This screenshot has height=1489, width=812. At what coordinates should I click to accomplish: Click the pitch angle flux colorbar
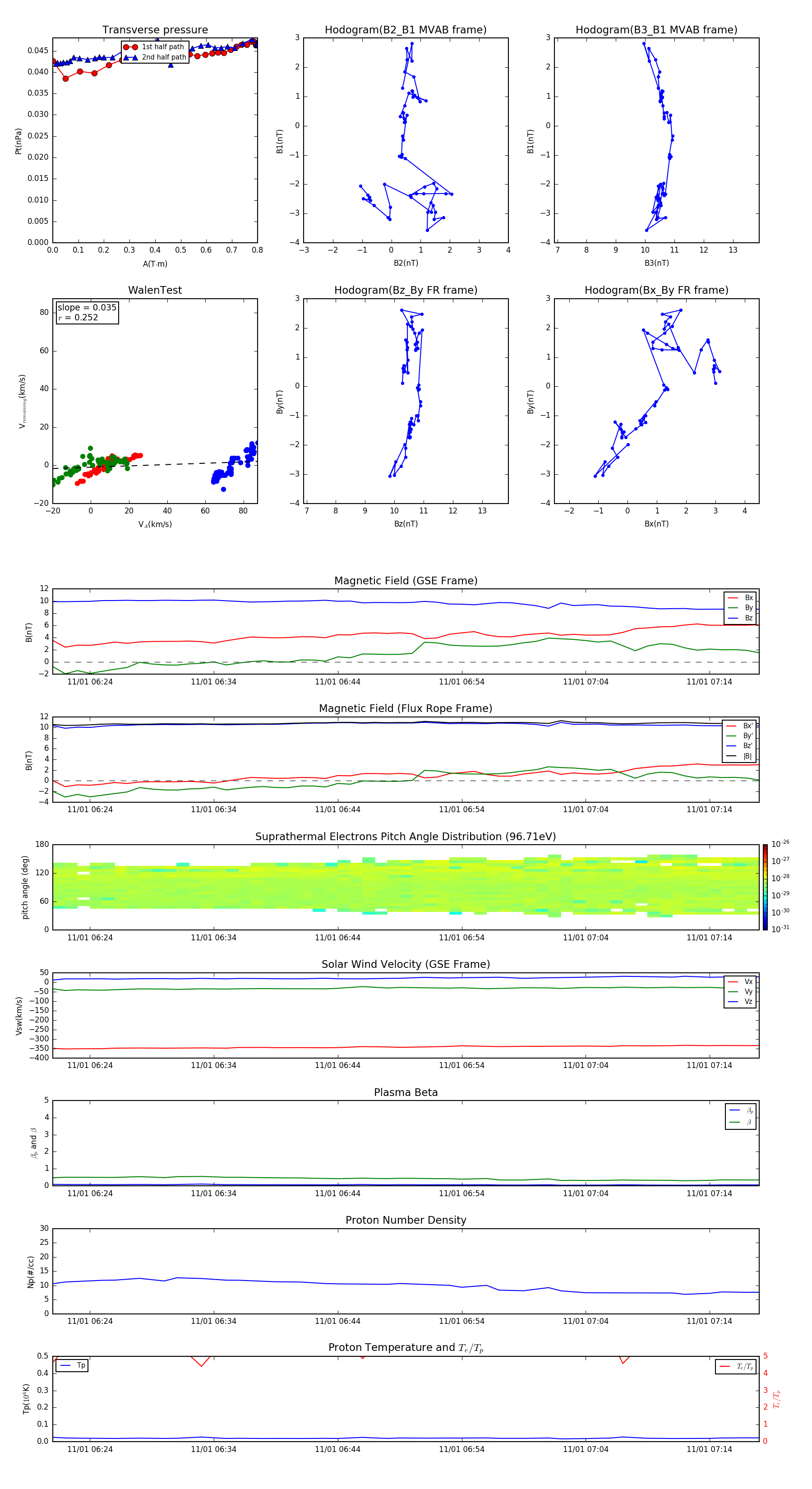pyautogui.click(x=765, y=887)
